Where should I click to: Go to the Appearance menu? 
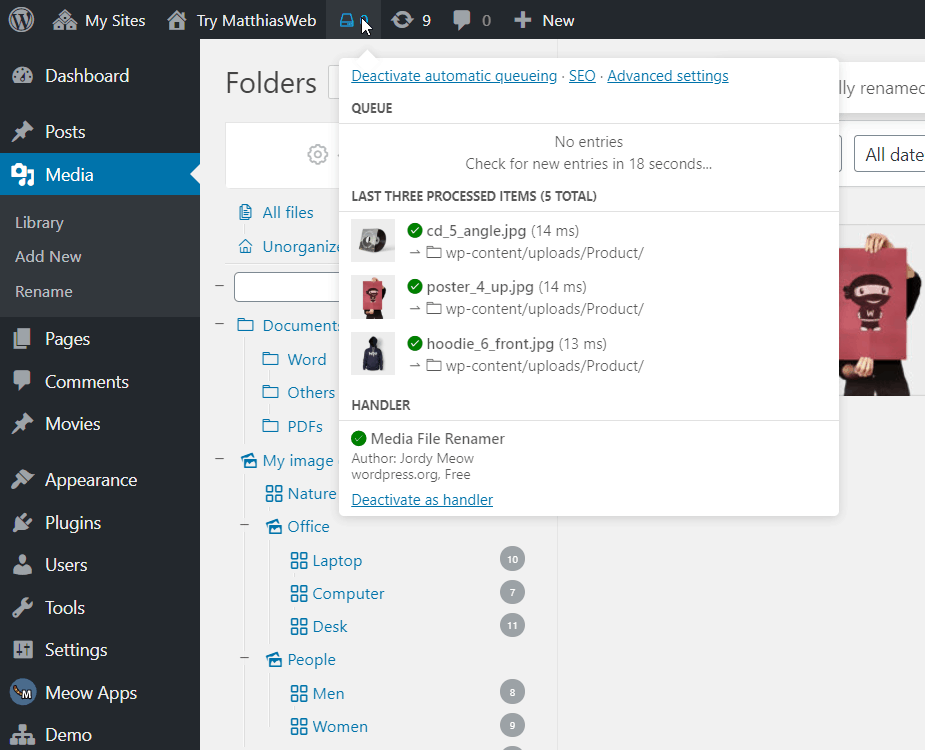pyautogui.click(x=90, y=480)
